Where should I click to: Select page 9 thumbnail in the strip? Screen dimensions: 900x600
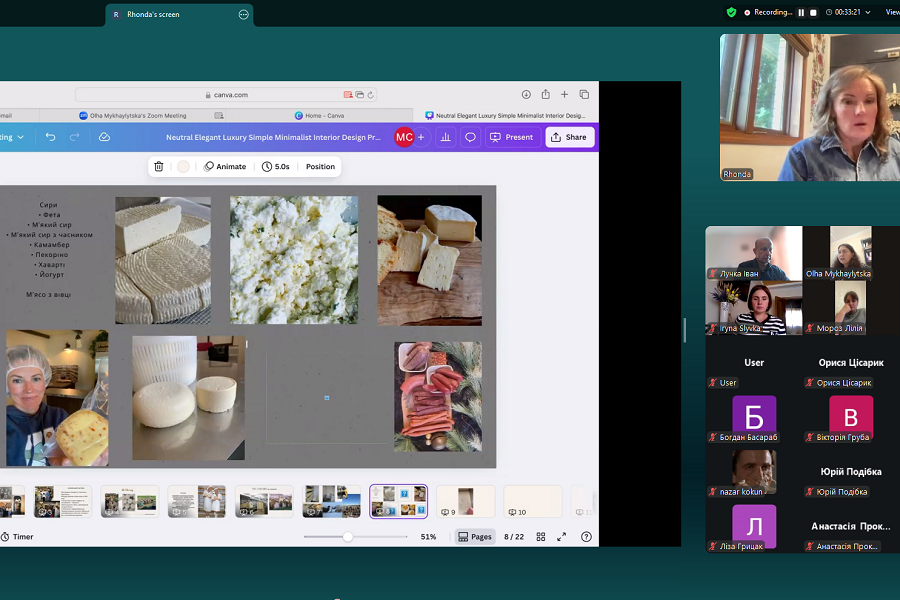(x=465, y=499)
